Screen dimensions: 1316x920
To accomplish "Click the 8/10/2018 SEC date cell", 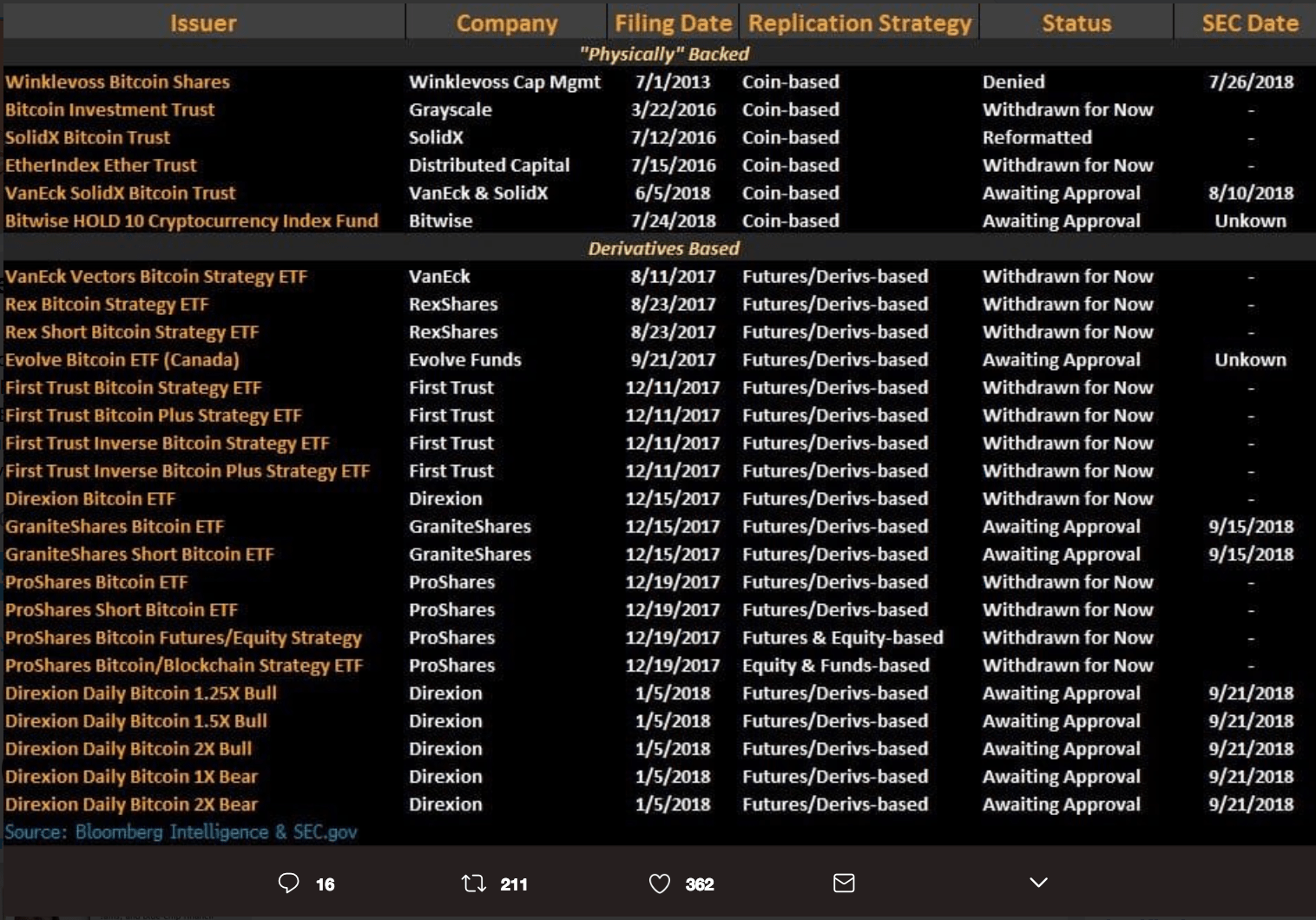I will click(x=1251, y=193).
